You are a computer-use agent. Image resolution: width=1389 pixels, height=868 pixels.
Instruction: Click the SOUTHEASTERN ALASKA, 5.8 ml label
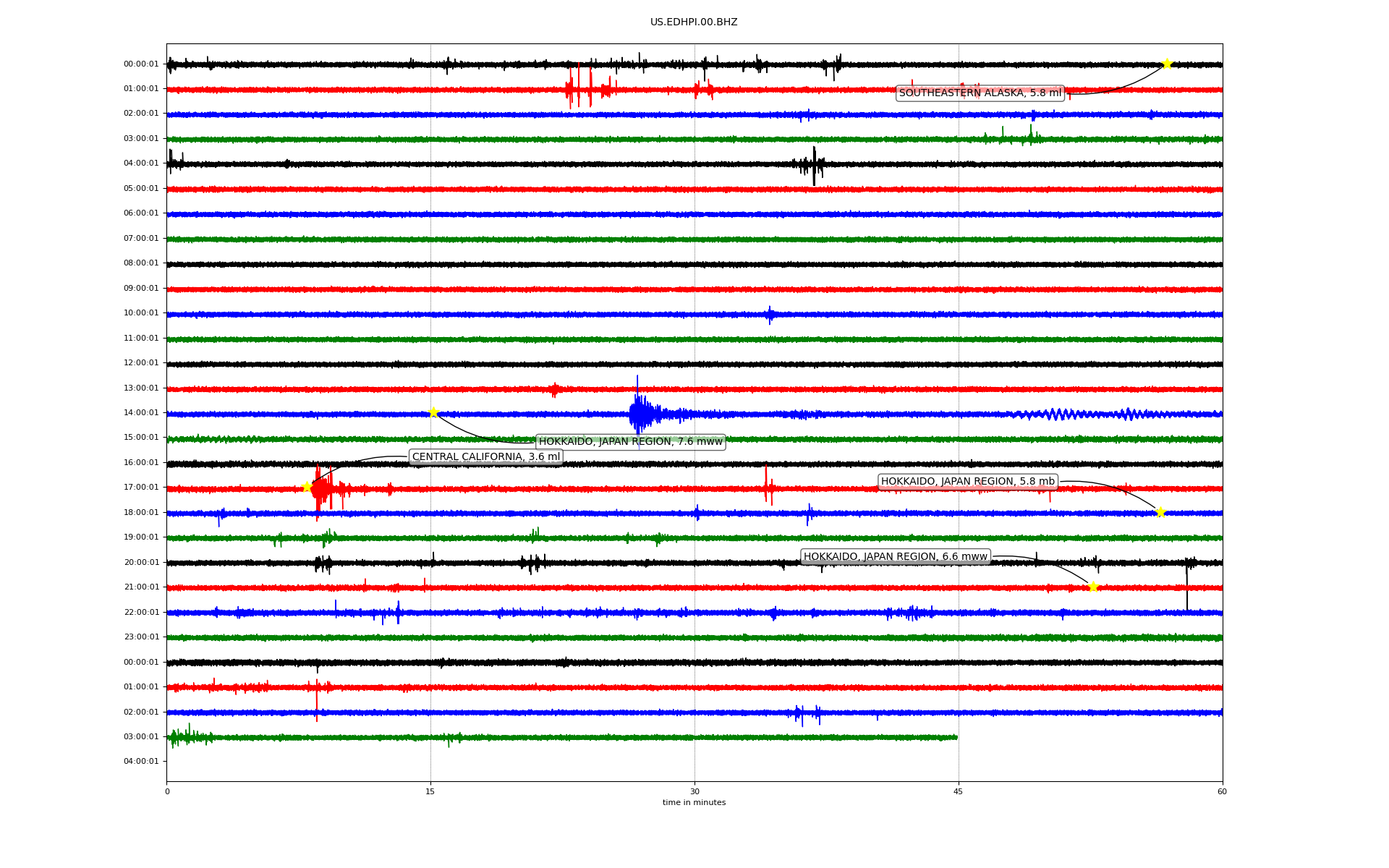point(980,93)
